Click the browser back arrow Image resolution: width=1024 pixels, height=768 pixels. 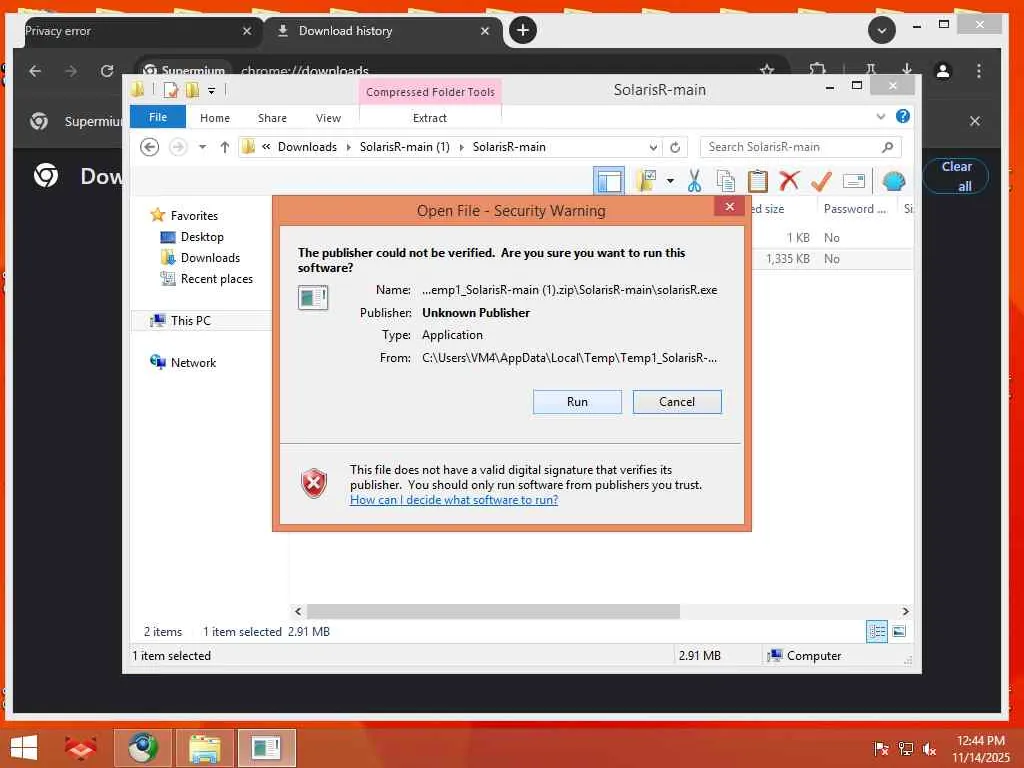(35, 71)
